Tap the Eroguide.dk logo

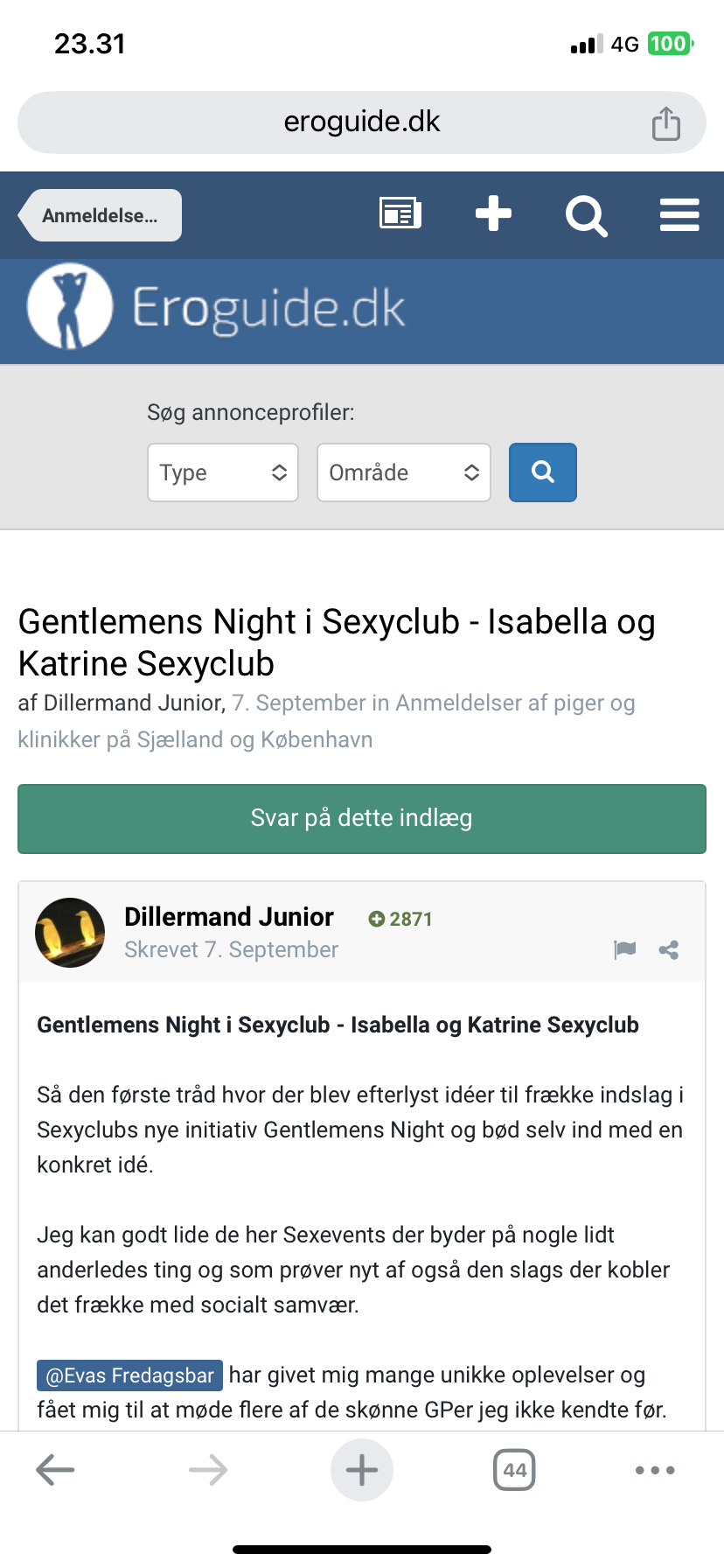[217, 308]
